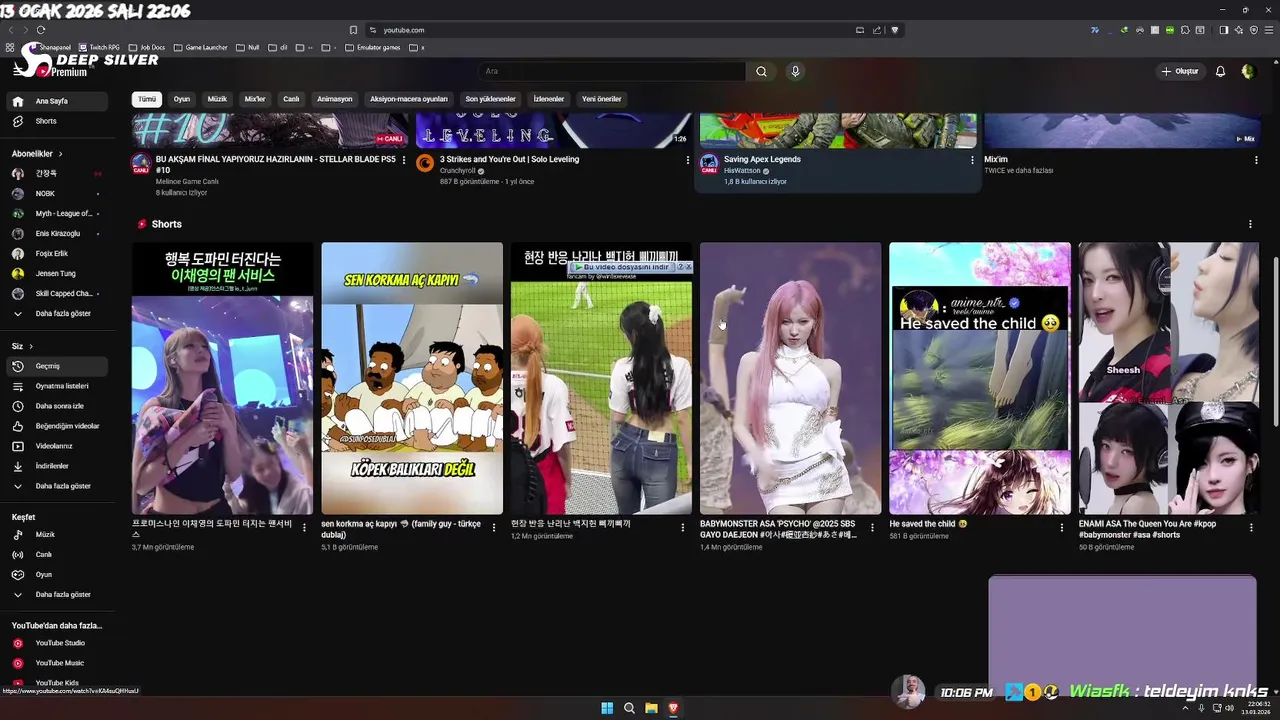Screen dimensions: 1280x720
Task: Open taskbar File Explorer
Action: pyautogui.click(x=651, y=708)
